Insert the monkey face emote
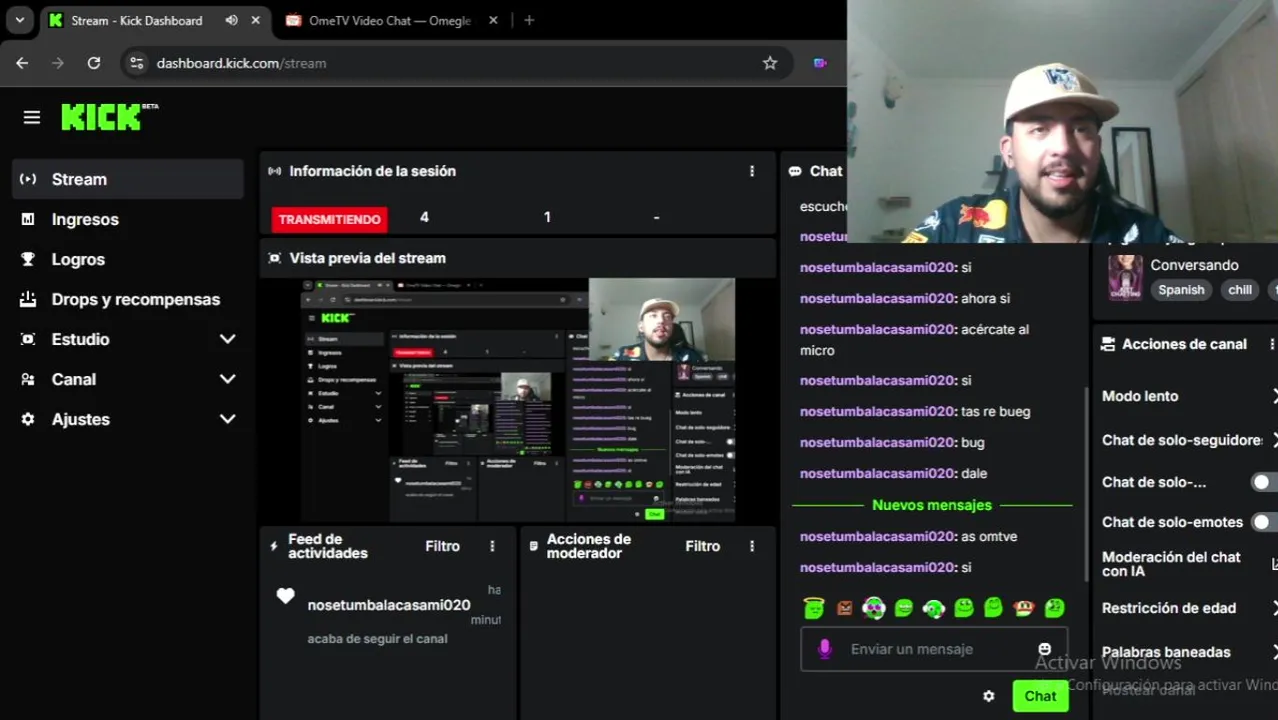The image size is (1278, 720). point(1023,607)
